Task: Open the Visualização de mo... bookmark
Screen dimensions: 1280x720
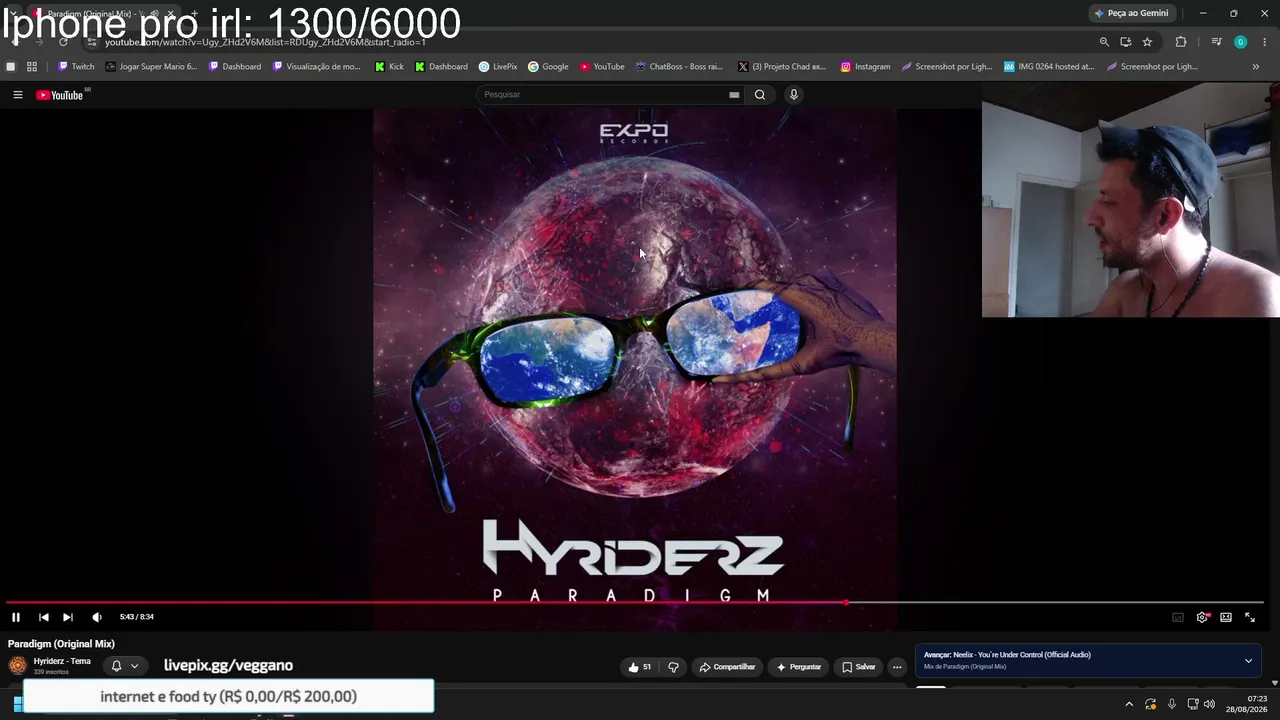Action: point(316,67)
